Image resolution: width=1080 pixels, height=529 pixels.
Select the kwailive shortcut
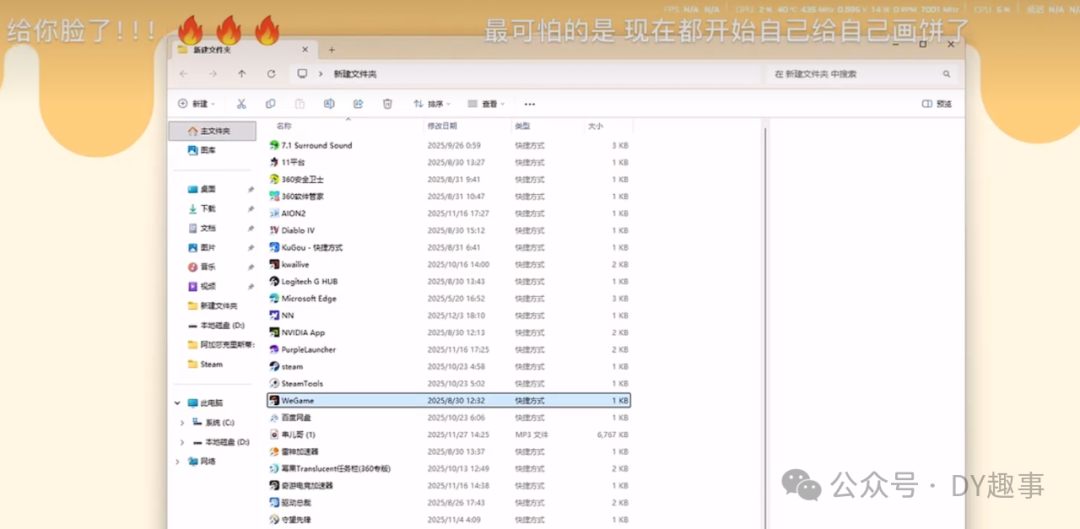pyautogui.click(x=449, y=264)
